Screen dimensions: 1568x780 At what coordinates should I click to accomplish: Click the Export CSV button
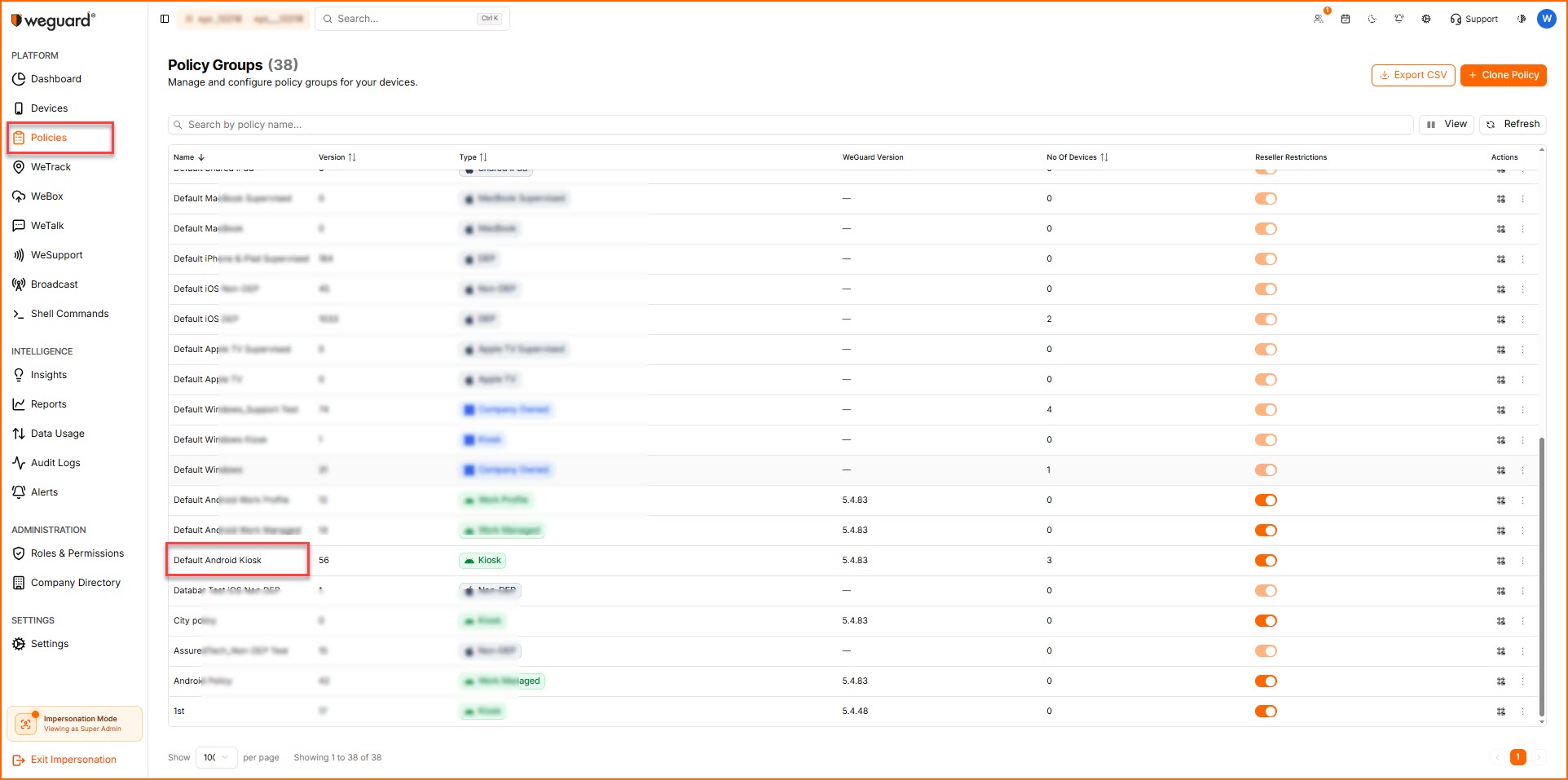click(x=1413, y=75)
